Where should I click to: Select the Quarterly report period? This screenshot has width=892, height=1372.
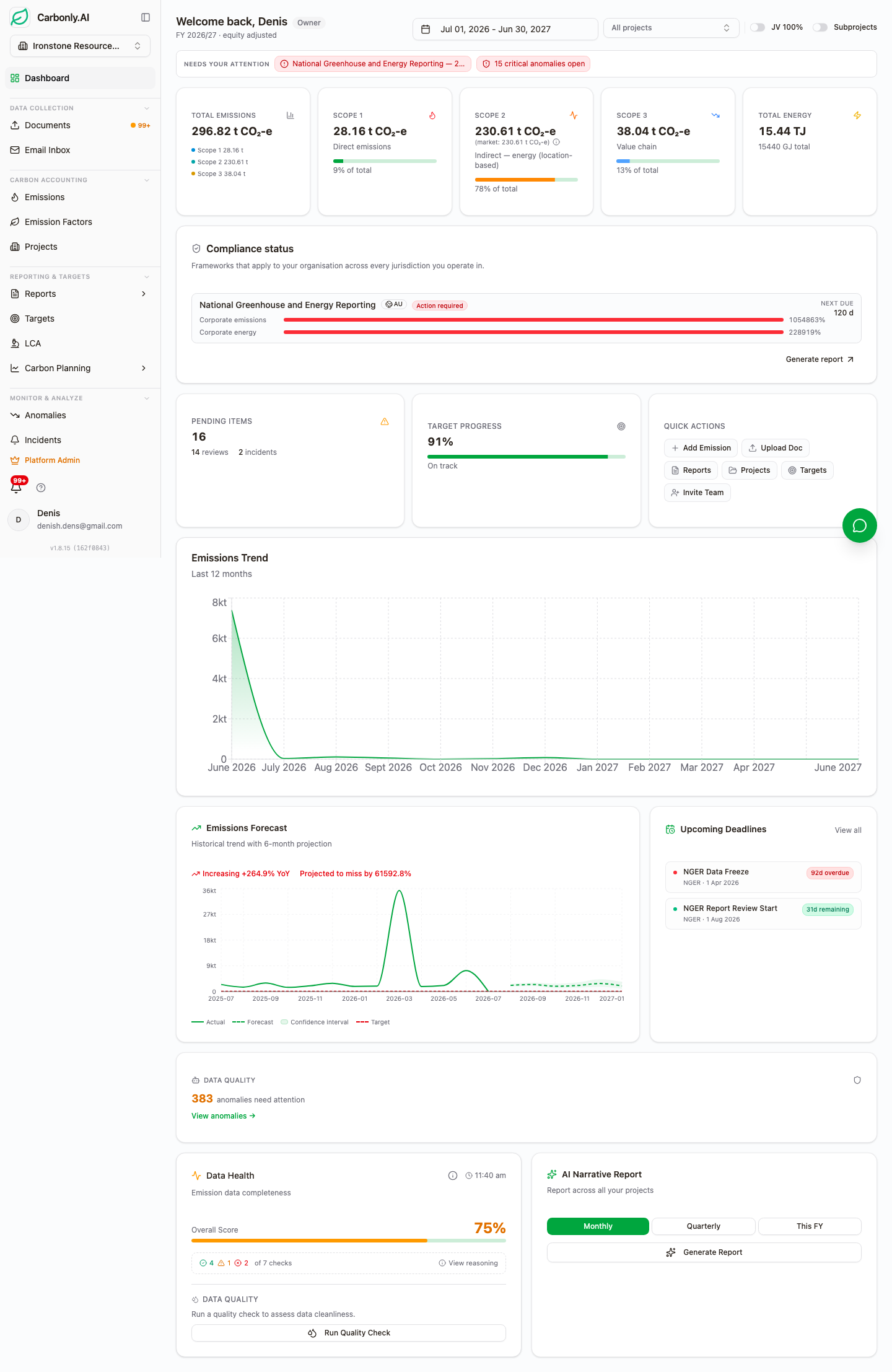point(704,1226)
